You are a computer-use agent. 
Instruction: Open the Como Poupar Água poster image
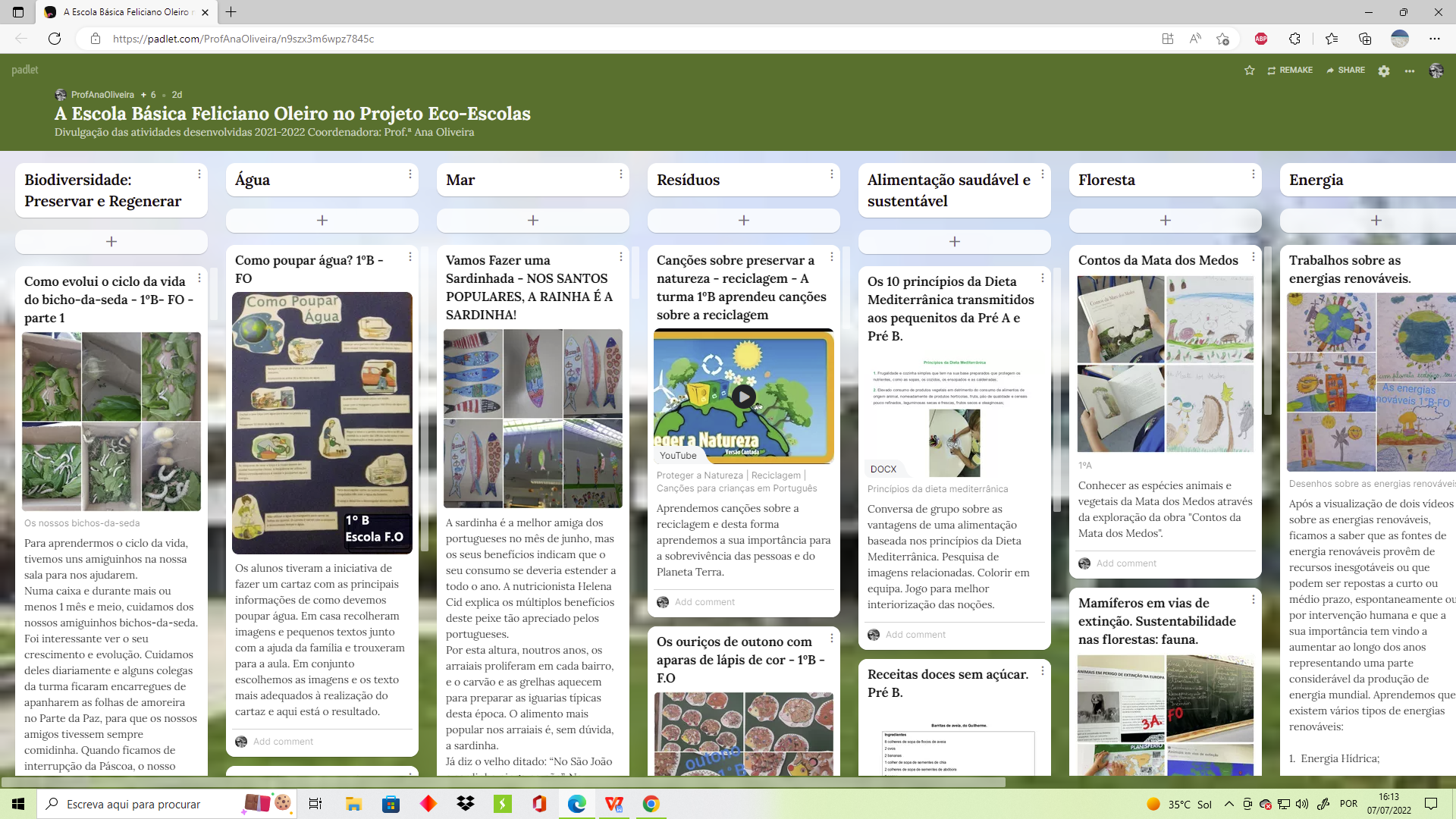tap(322, 423)
